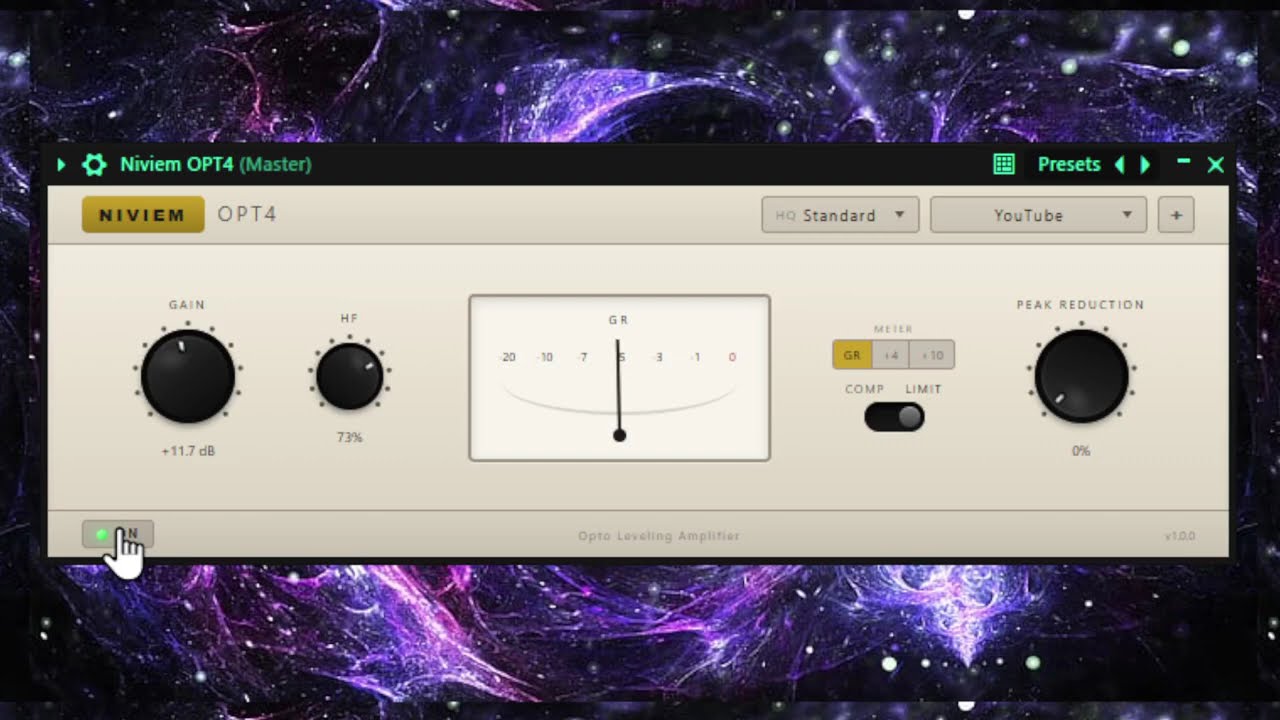Image resolution: width=1280 pixels, height=720 pixels.
Task: Click the NIVIEM logo badge
Action: pyautogui.click(x=143, y=215)
